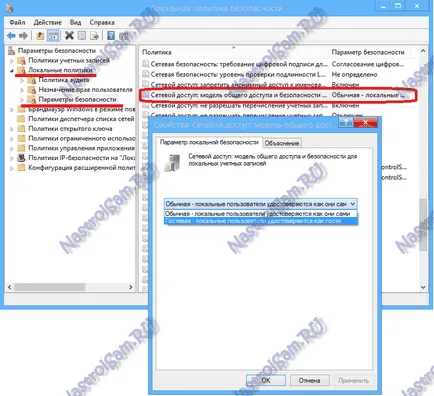Click row icon of Сетевая безопасность: требование цифровой подписи
Image resolution: width=434 pixels, height=396 pixels.
click(145, 64)
